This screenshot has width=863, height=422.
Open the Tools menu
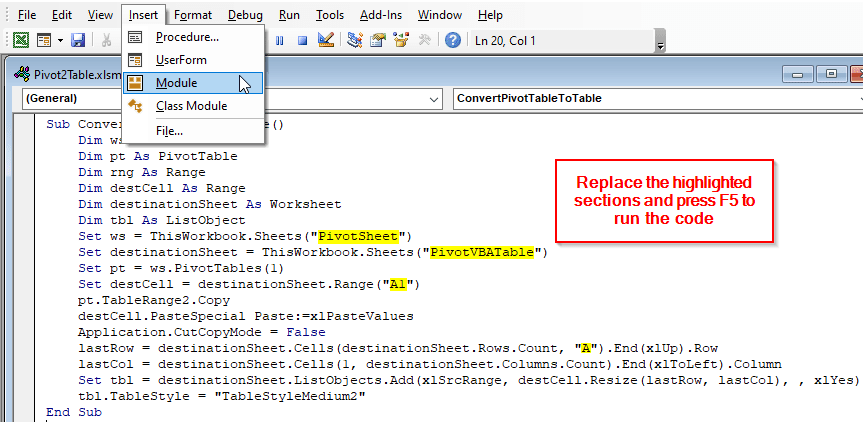(330, 15)
